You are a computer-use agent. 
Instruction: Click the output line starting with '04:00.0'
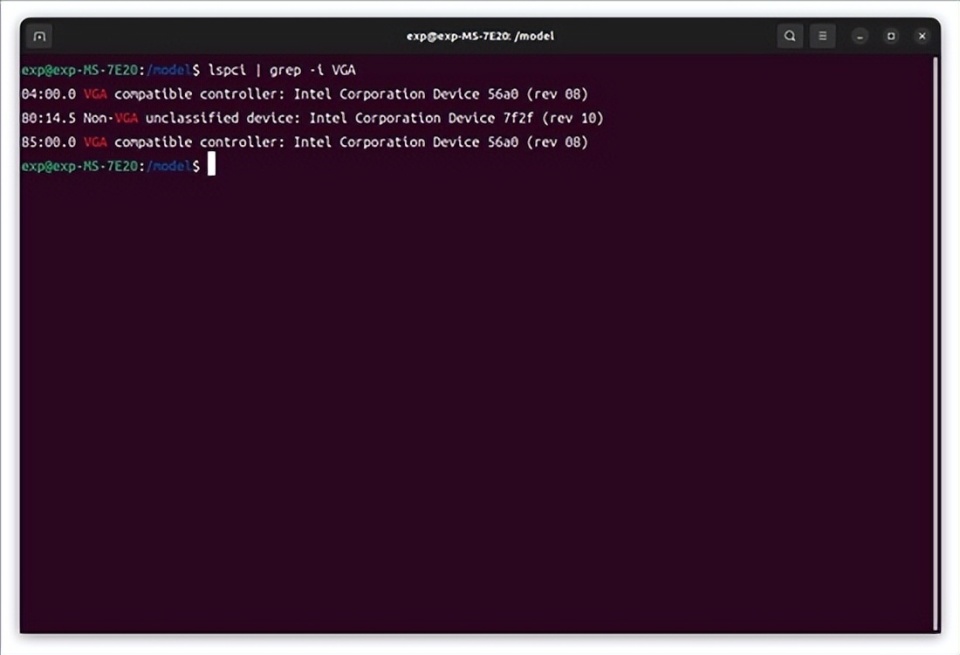[304, 94]
